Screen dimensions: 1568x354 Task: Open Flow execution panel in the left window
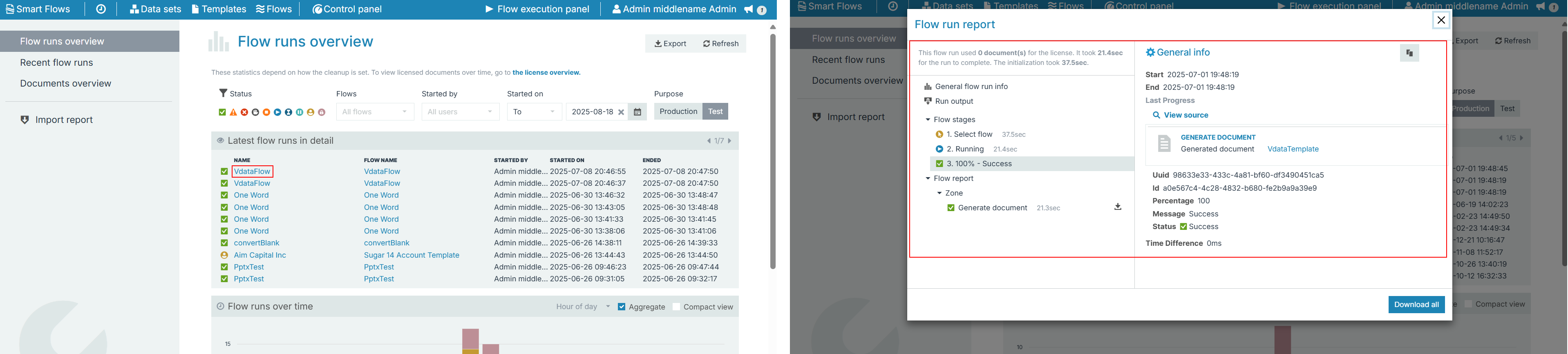[537, 9]
